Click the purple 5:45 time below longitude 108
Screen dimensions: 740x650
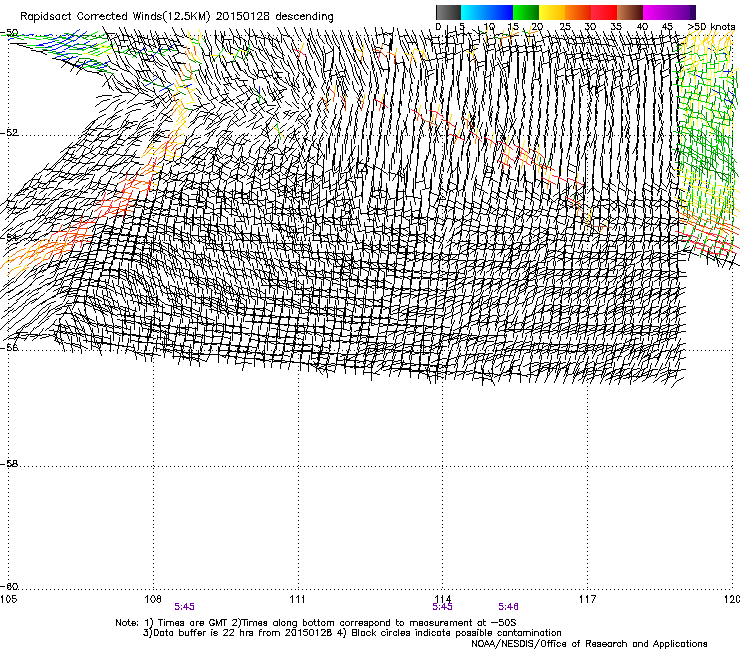(x=185, y=607)
